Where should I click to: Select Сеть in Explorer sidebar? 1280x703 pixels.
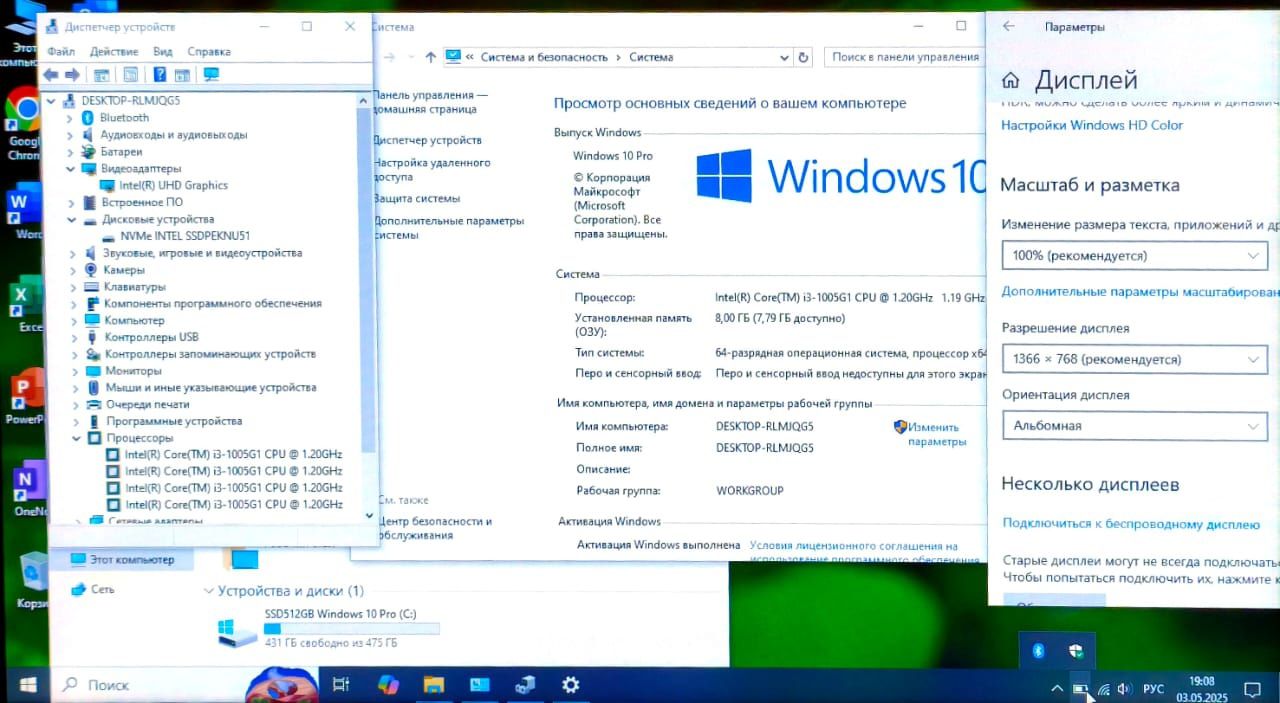click(92, 590)
